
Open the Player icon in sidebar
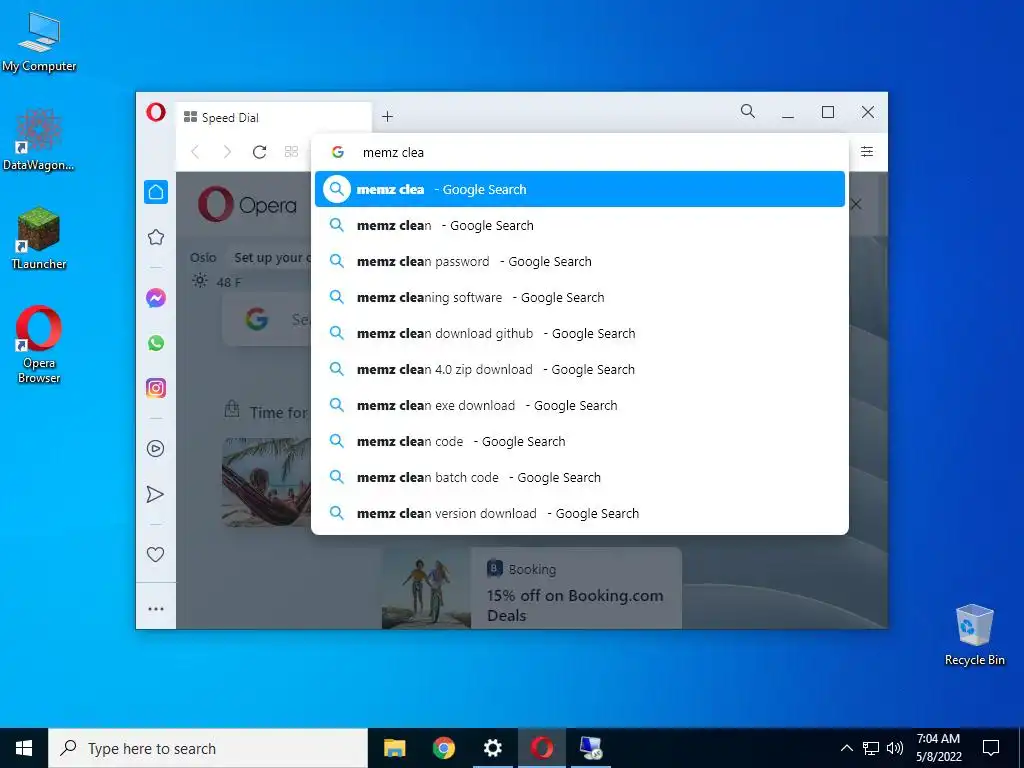(155, 448)
